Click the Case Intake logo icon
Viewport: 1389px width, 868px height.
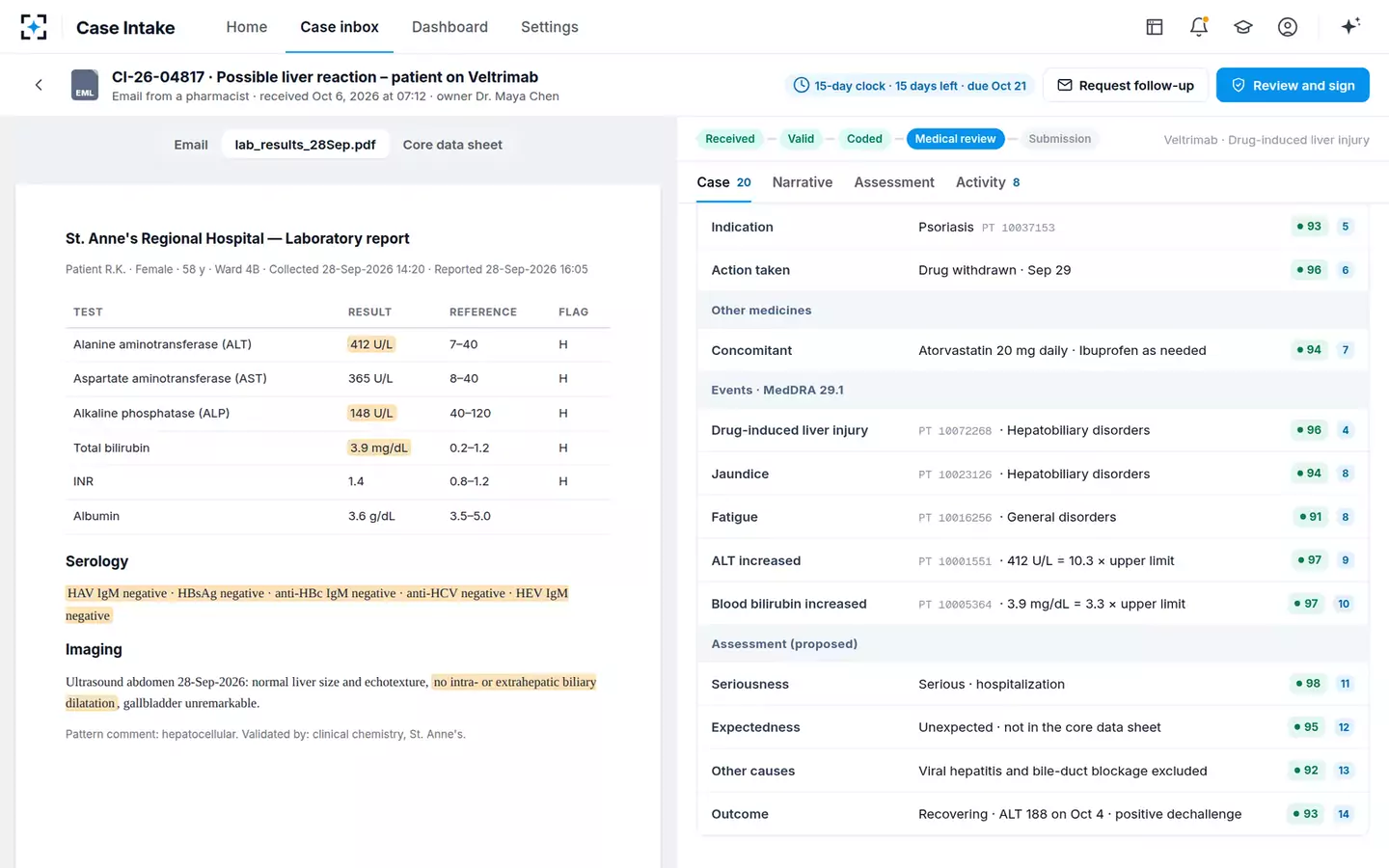[34, 27]
